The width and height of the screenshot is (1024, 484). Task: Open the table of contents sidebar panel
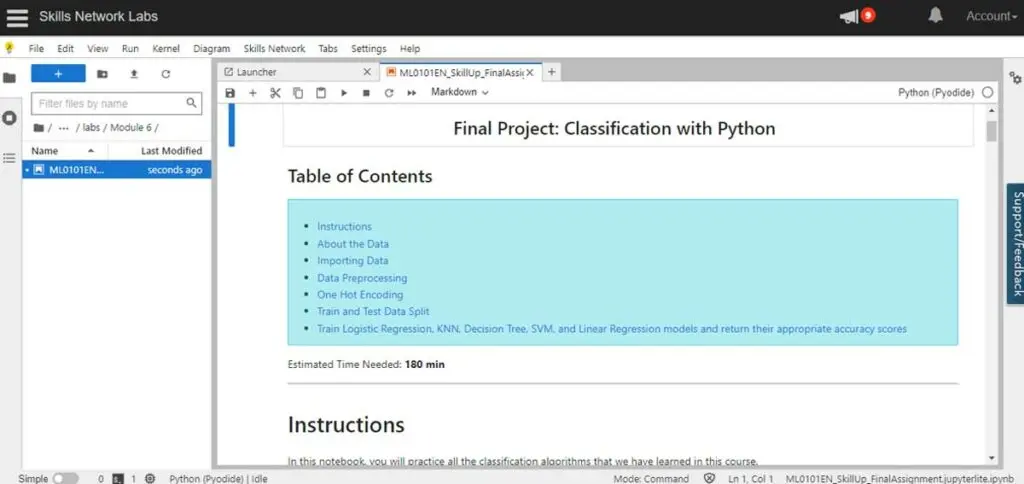click(9, 158)
